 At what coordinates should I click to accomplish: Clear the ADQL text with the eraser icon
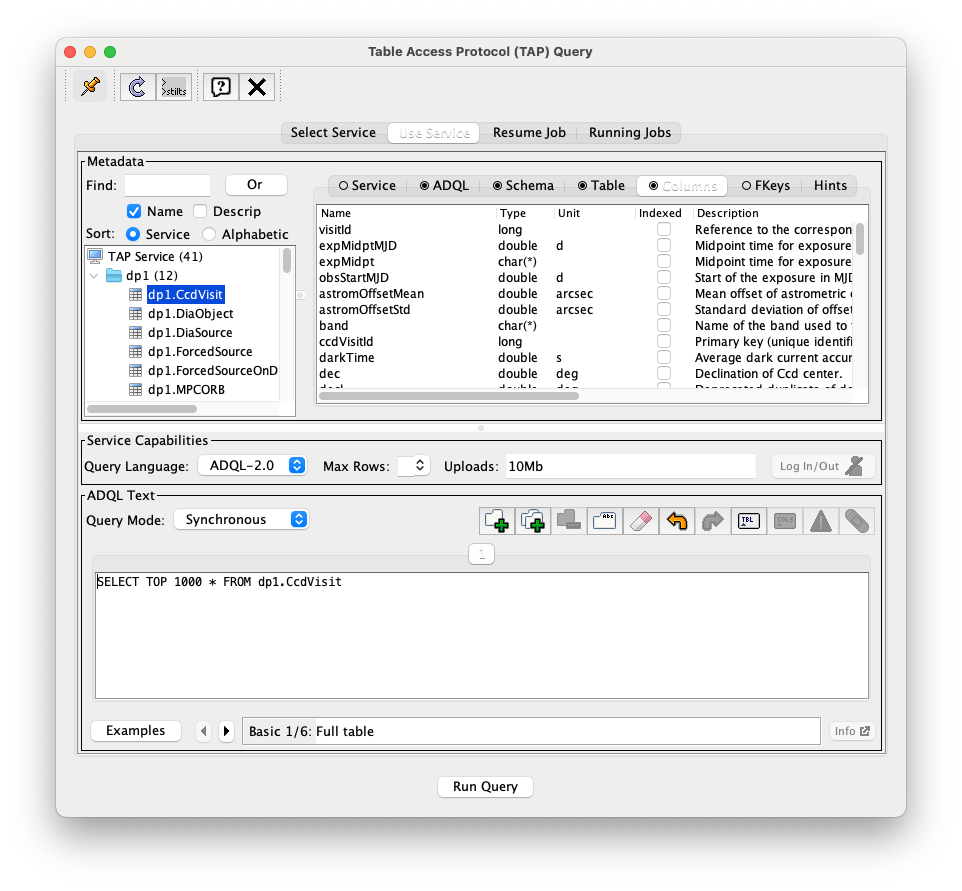[x=640, y=520]
